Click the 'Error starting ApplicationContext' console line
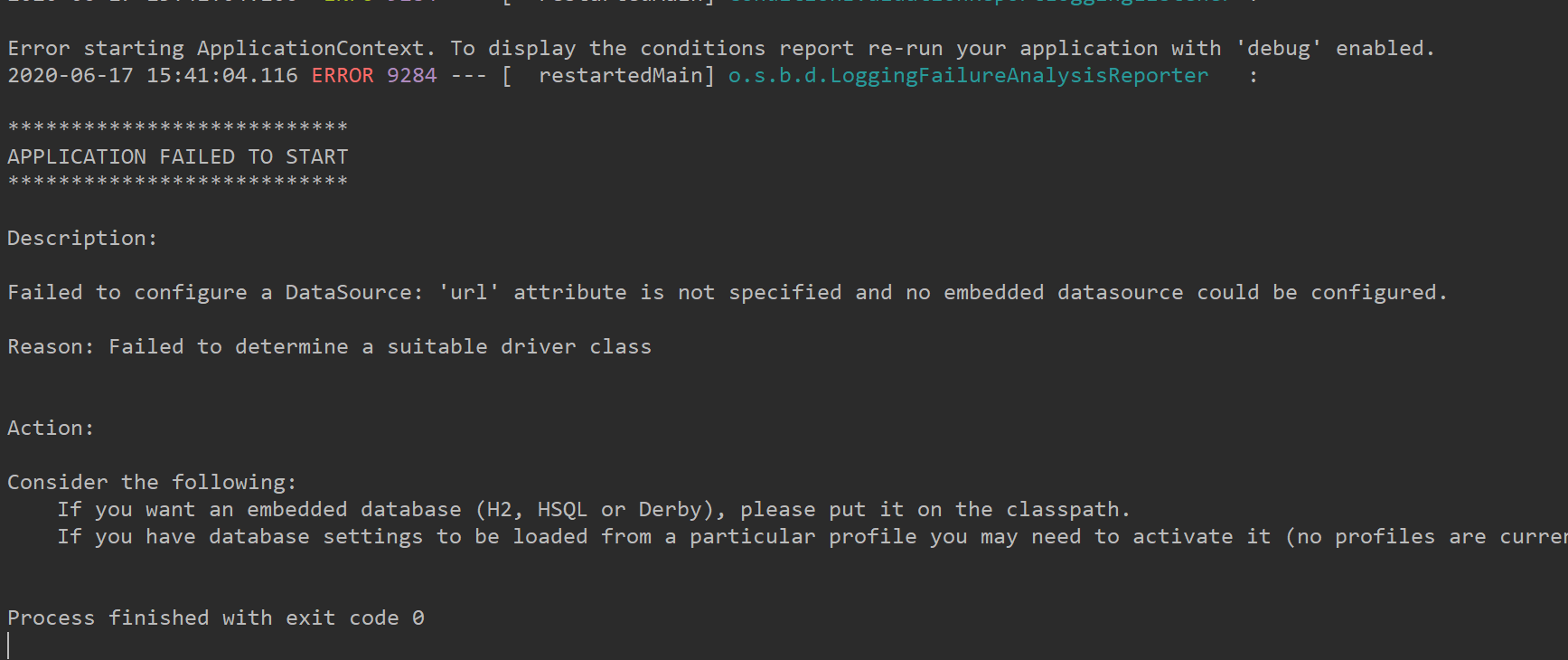The height and width of the screenshot is (660, 1568). click(721, 49)
